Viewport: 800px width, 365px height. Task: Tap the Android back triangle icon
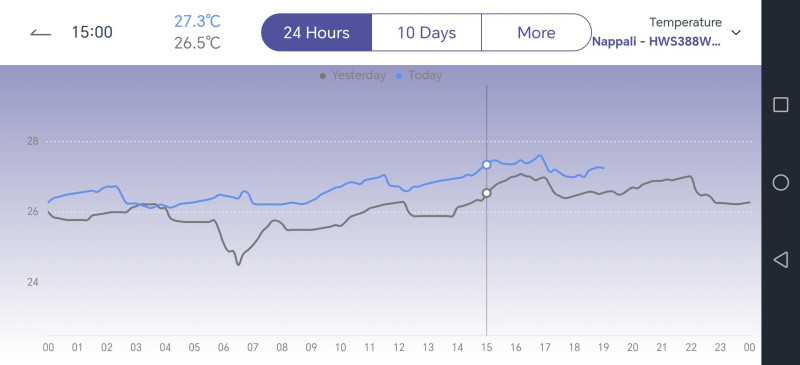(781, 260)
